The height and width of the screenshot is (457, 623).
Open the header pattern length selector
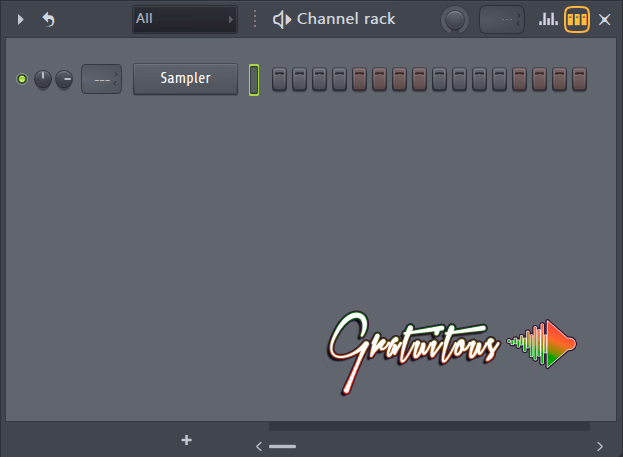tap(502, 19)
